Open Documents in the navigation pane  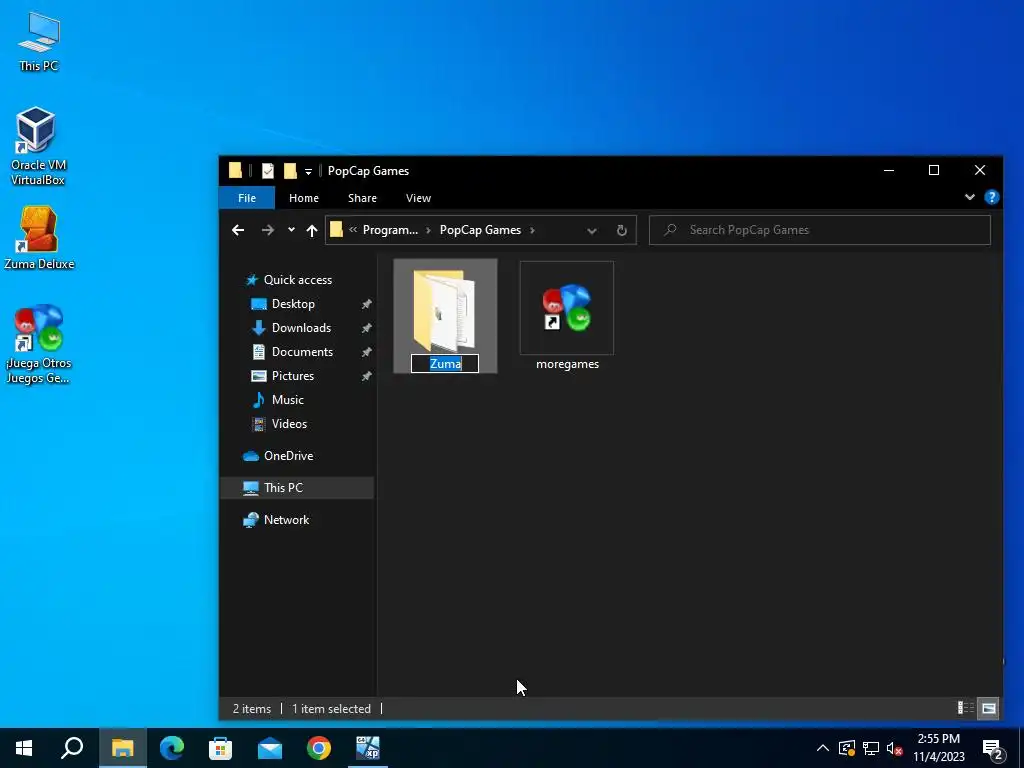[x=302, y=352]
